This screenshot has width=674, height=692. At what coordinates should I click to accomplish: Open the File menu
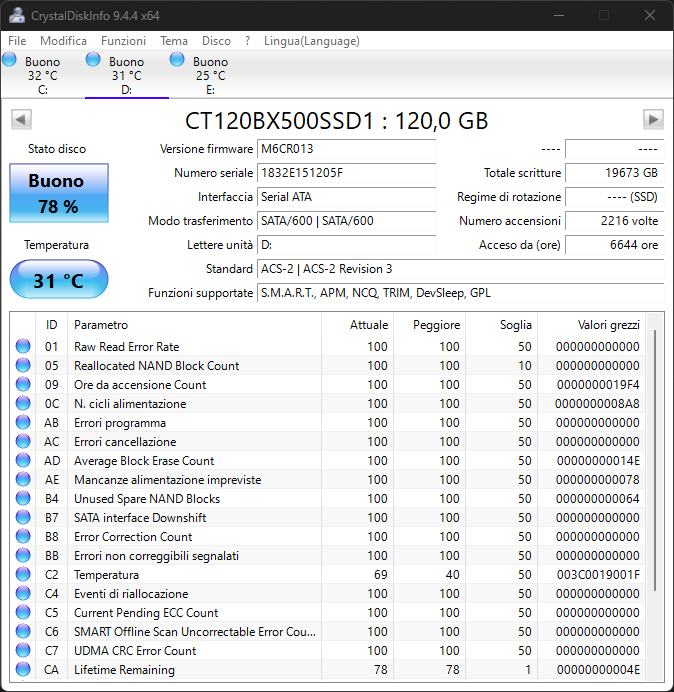[x=17, y=41]
